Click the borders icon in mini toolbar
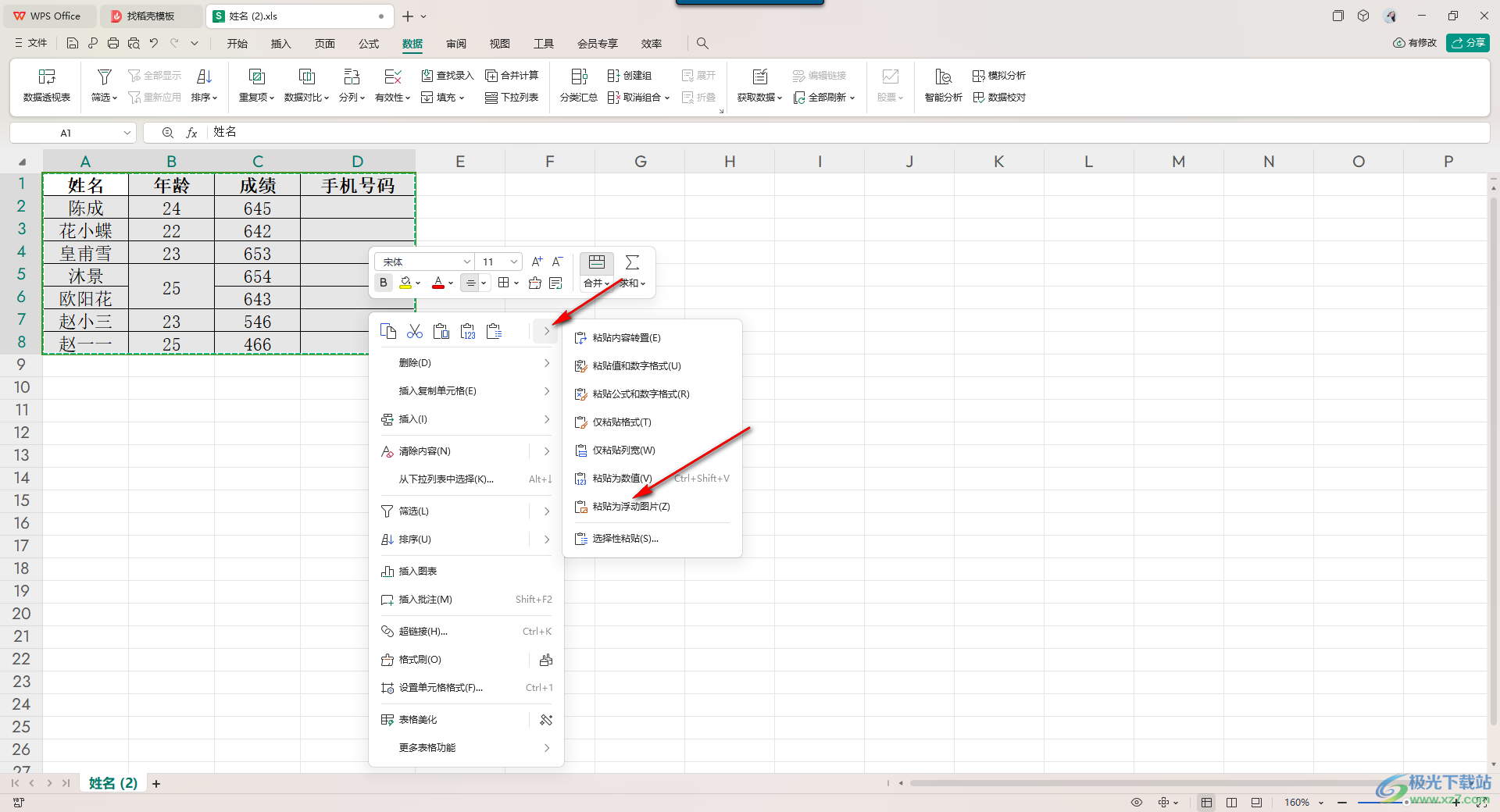Image resolution: width=1500 pixels, height=812 pixels. click(504, 283)
